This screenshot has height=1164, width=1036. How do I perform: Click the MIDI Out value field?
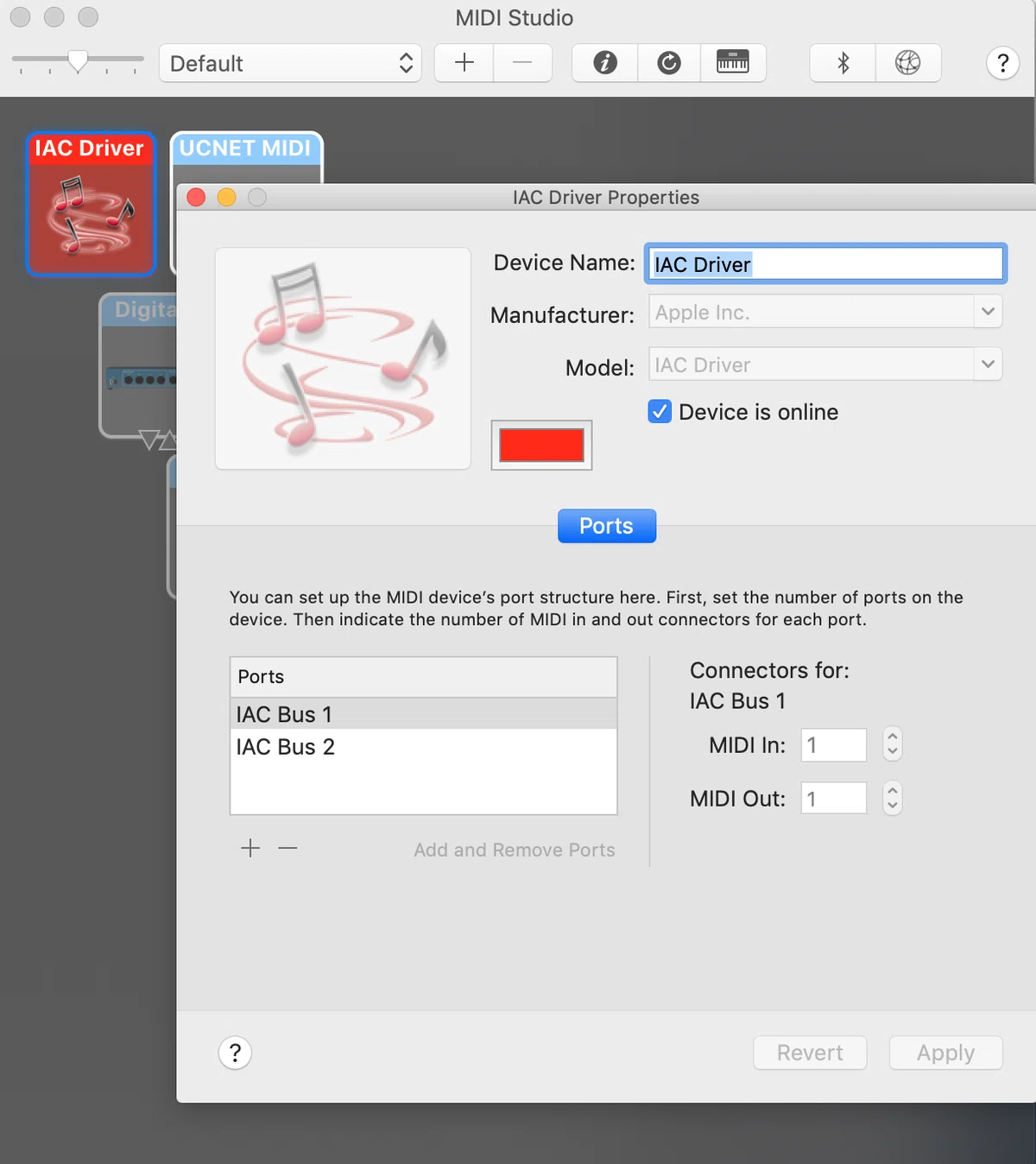tap(834, 798)
